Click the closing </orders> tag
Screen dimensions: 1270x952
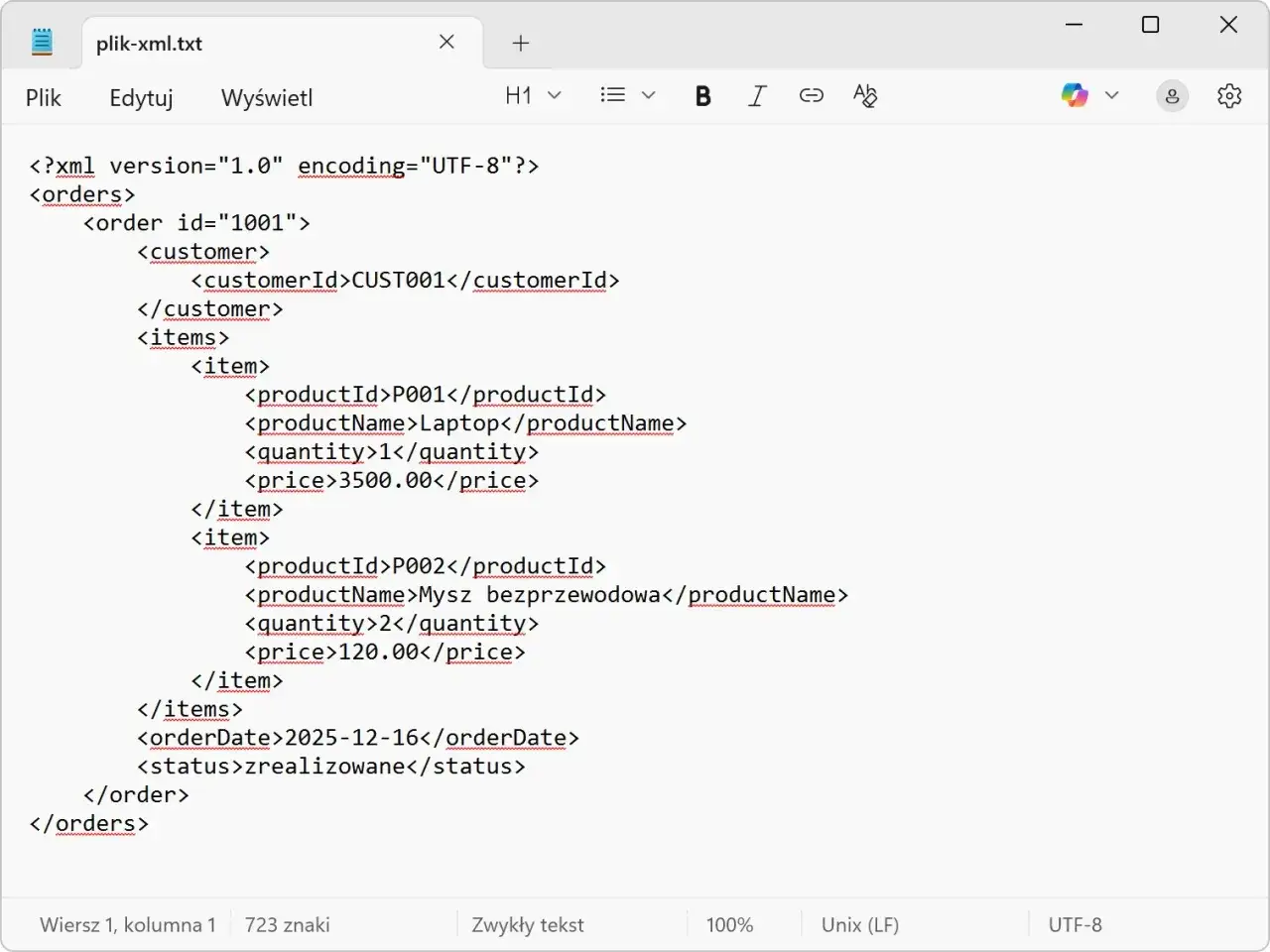(x=89, y=824)
